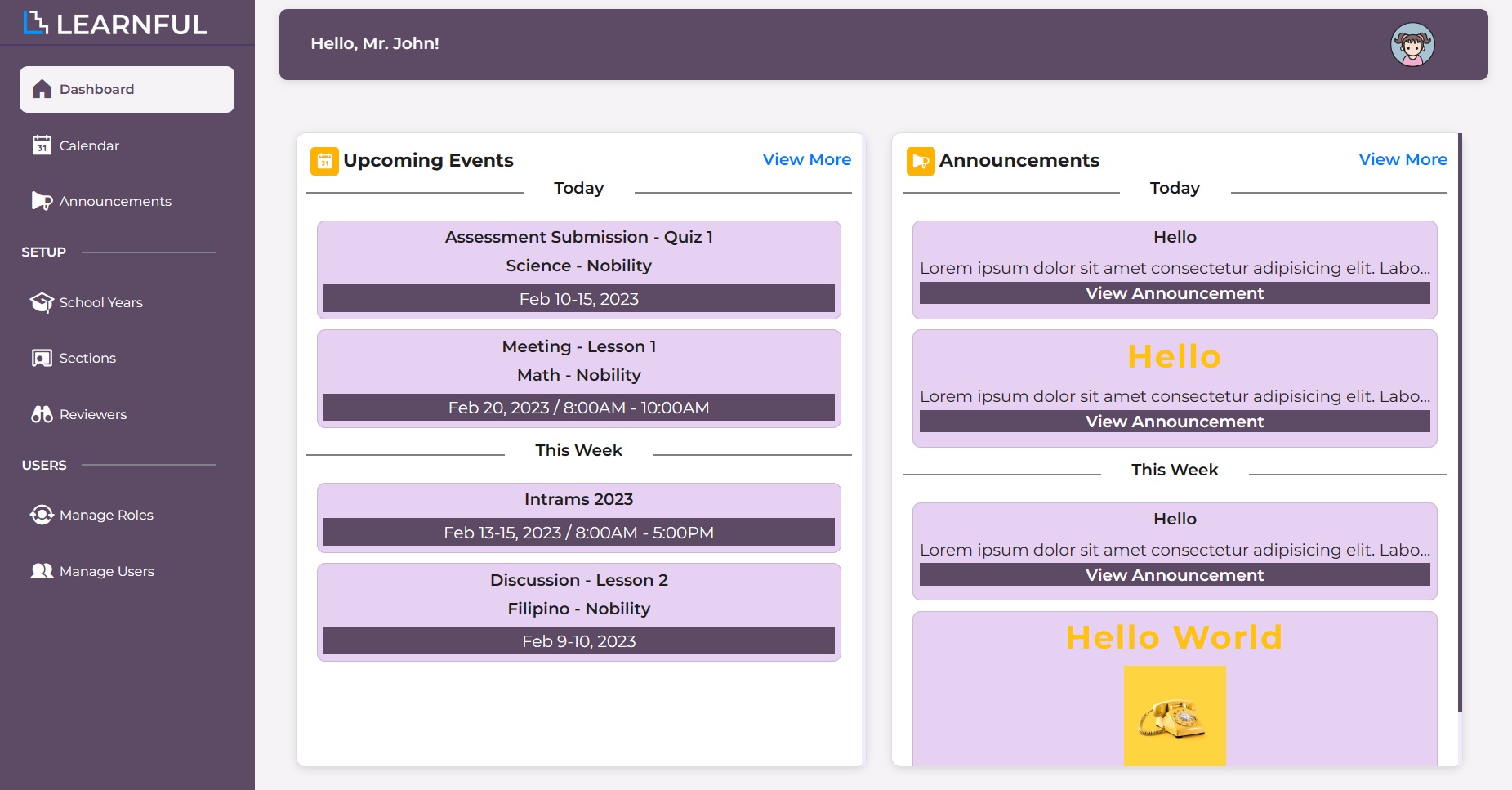Click the Hello, Mr. John! greeting

(375, 43)
